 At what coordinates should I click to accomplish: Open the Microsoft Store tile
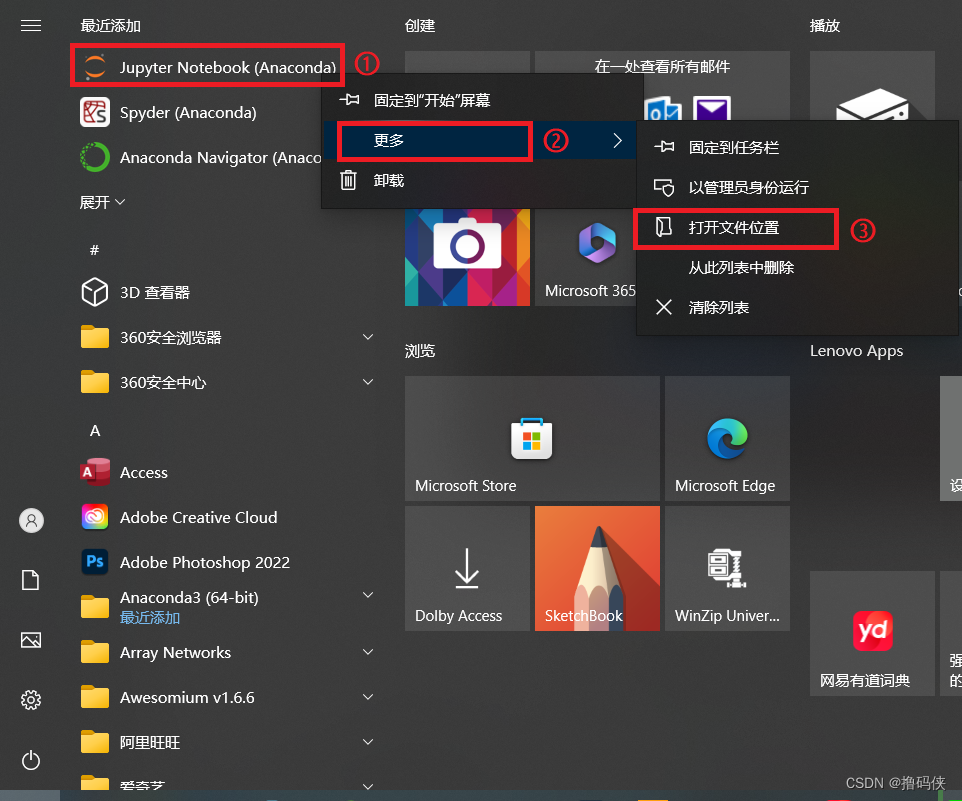[532, 439]
